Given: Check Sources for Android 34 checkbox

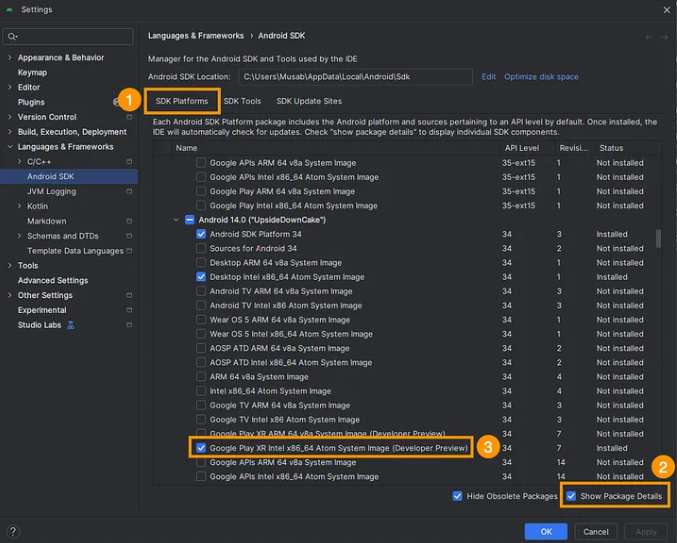Looking at the screenshot, I should pos(201,248).
